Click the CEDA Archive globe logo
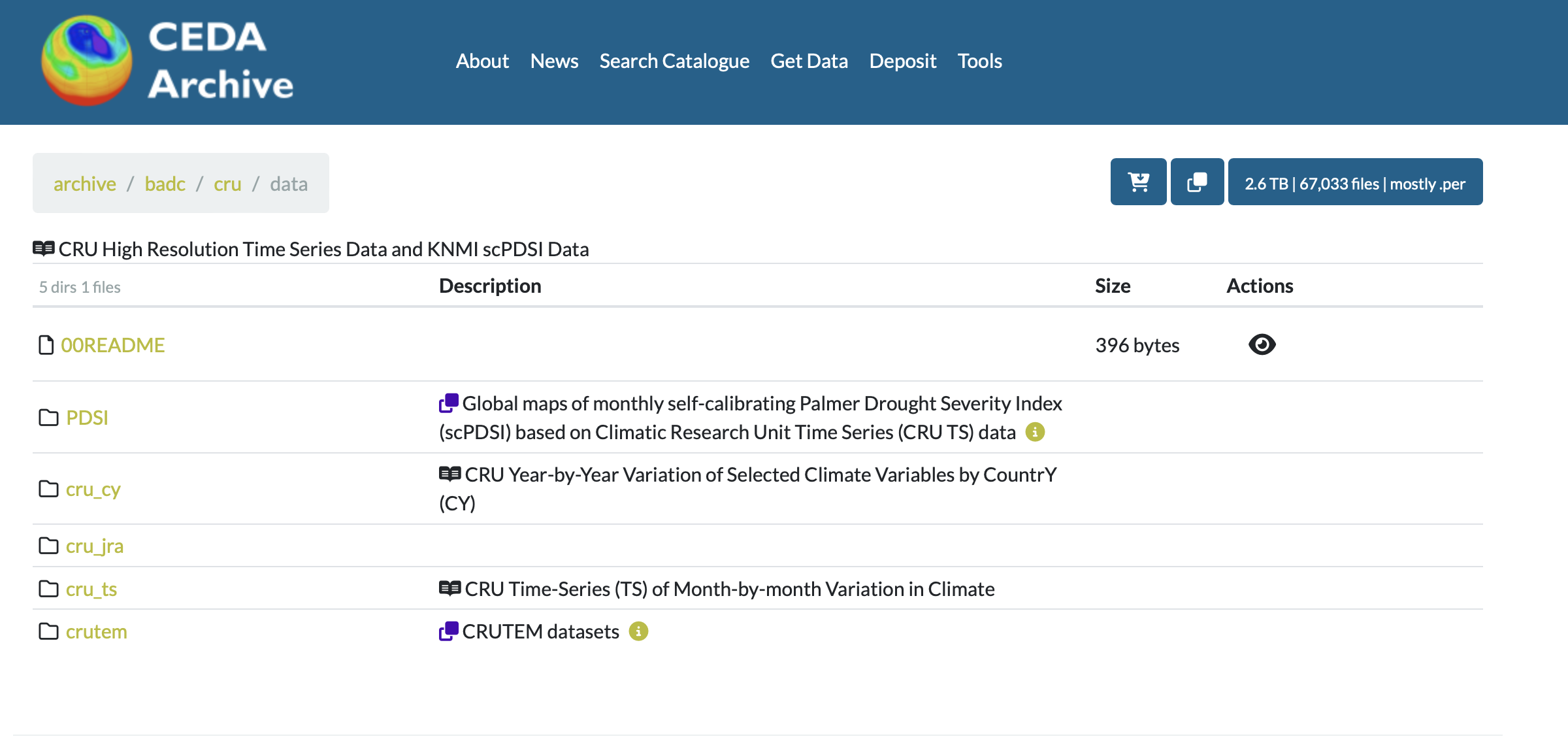The image size is (1568, 745). (87, 61)
